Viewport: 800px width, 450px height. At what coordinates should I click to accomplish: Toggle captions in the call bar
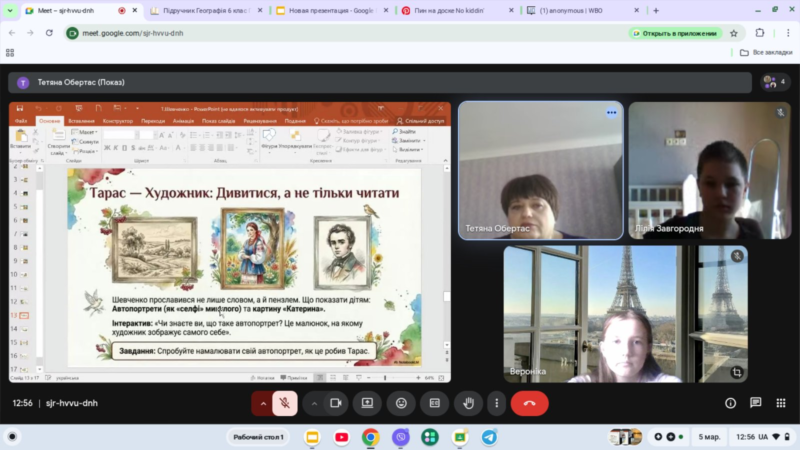(x=434, y=403)
